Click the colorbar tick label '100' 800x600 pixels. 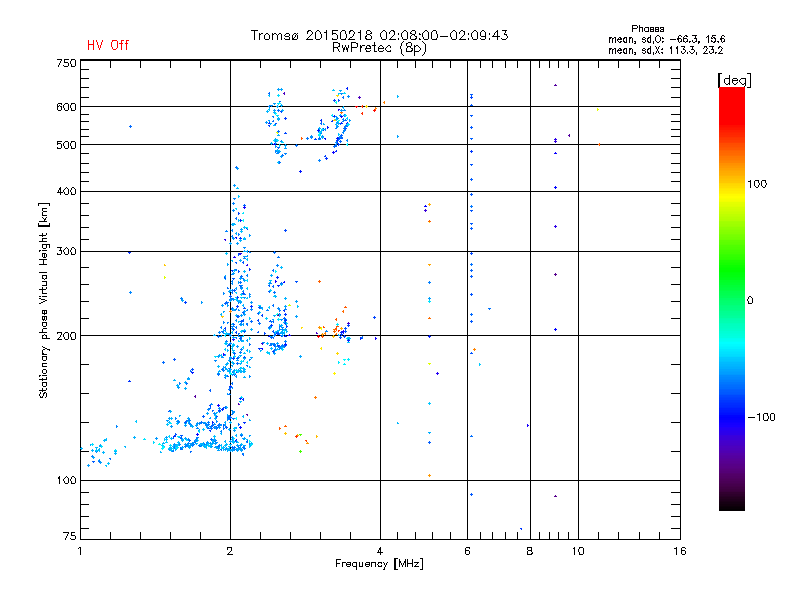pos(757,184)
